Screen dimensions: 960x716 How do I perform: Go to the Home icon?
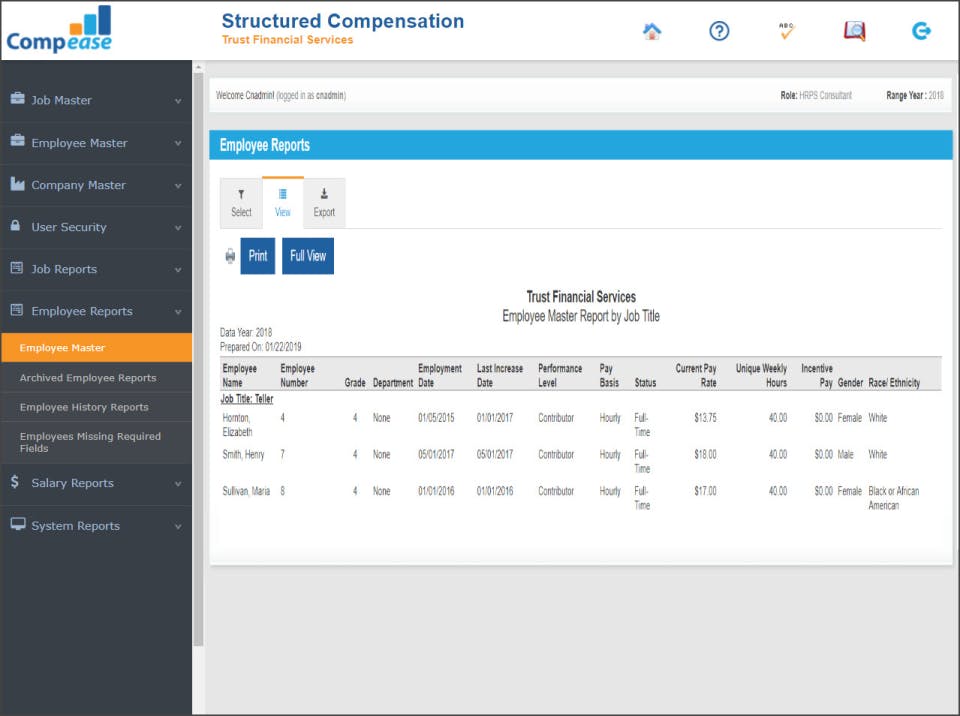tap(652, 31)
